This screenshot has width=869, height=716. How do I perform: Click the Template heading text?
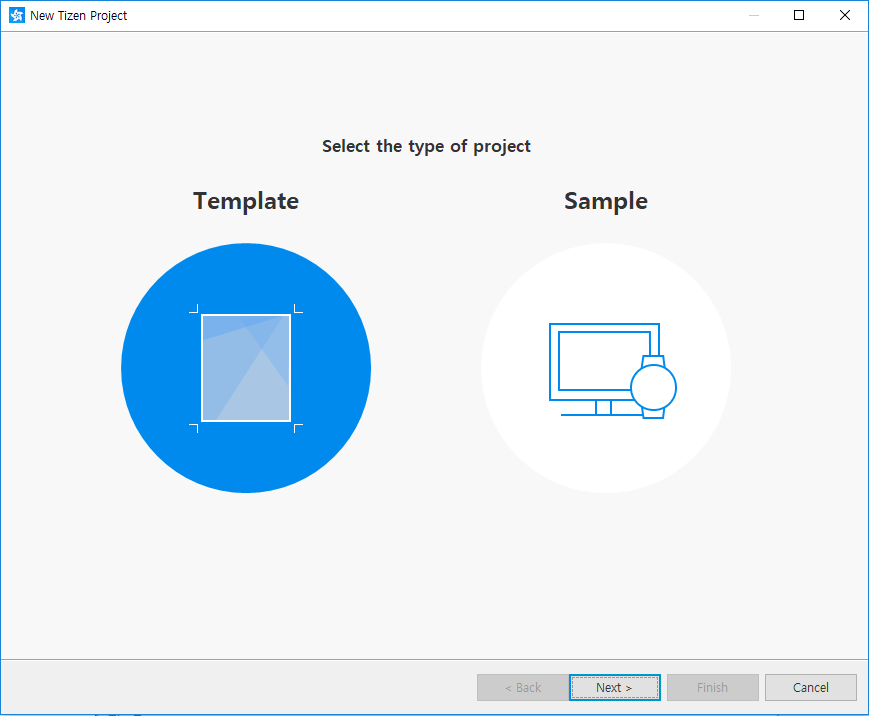pos(246,200)
